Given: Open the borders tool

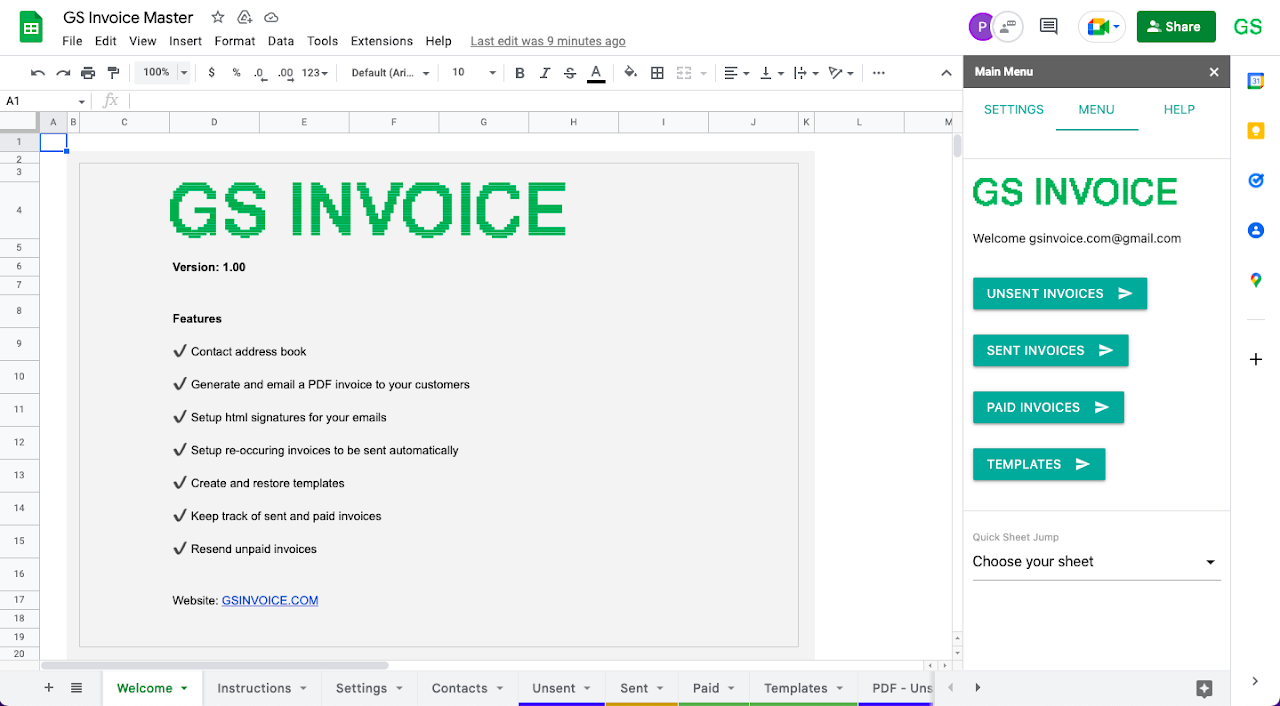Looking at the screenshot, I should point(657,73).
